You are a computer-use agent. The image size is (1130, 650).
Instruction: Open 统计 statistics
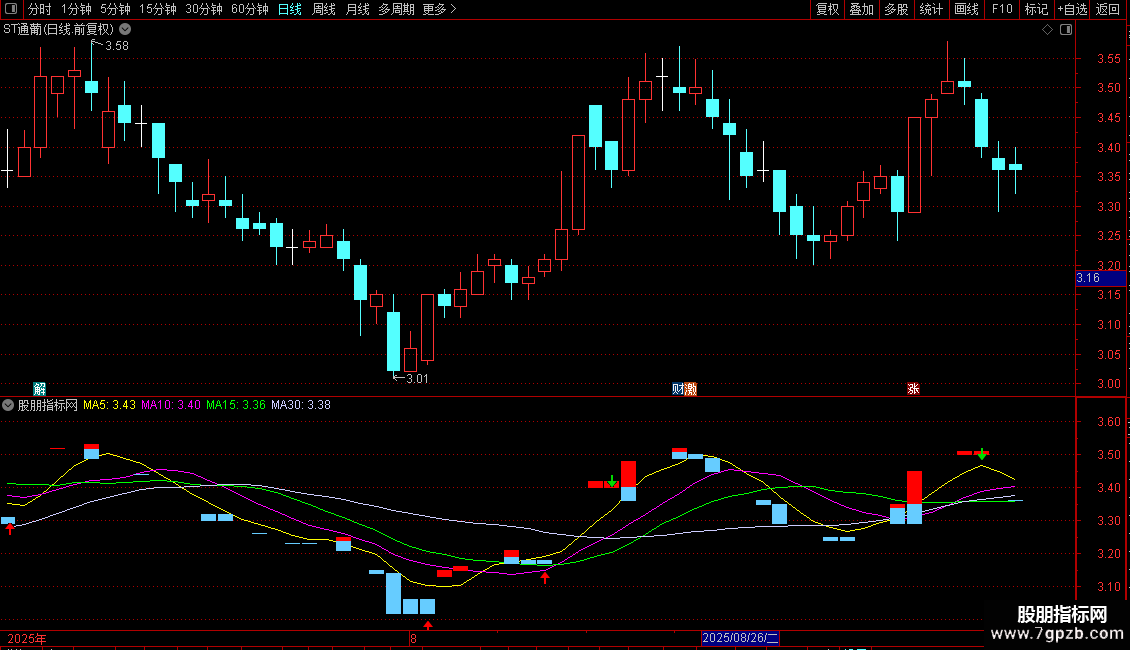(930, 9)
